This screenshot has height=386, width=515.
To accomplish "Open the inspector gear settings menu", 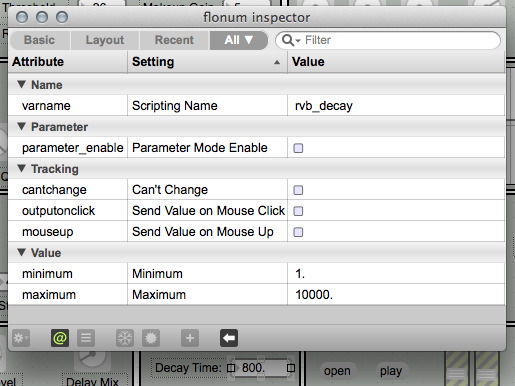I will [x=21, y=338].
